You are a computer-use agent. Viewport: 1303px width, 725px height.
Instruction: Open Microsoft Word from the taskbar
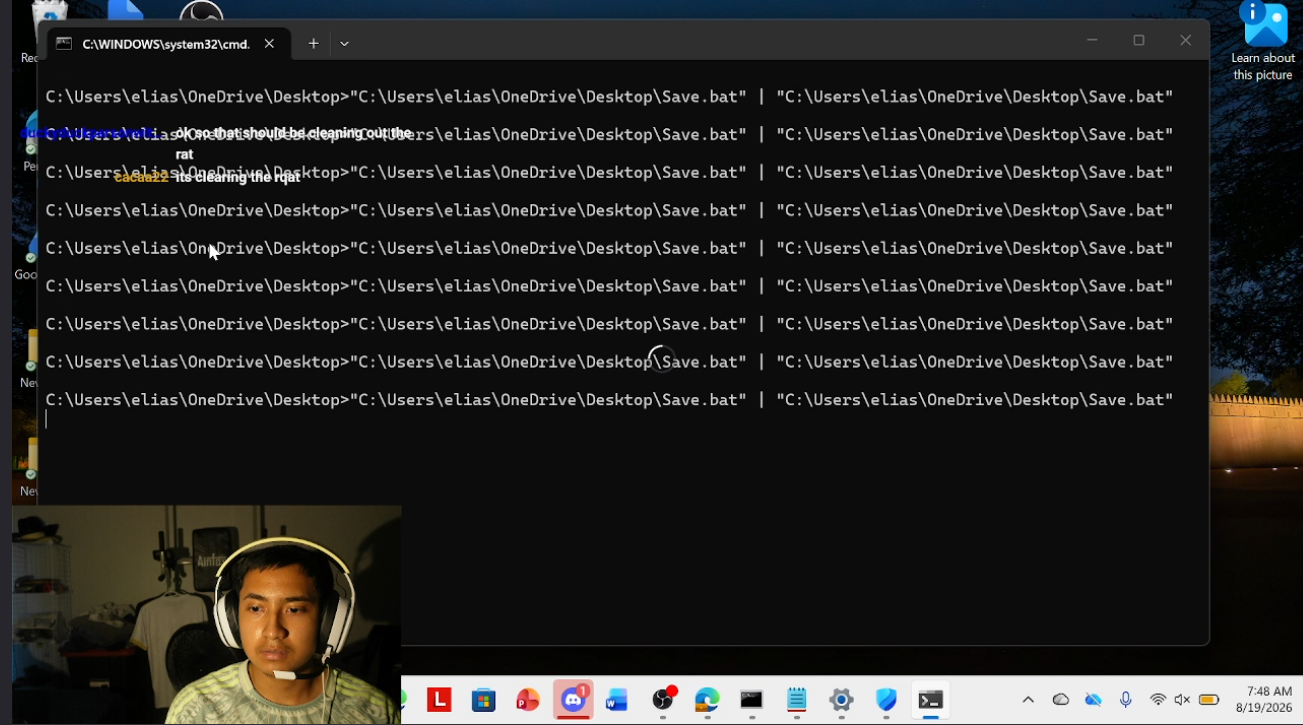617,700
